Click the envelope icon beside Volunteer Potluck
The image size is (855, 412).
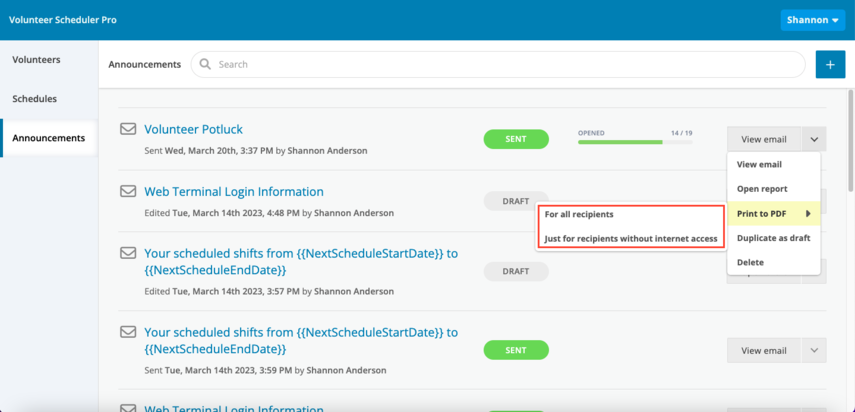point(128,129)
